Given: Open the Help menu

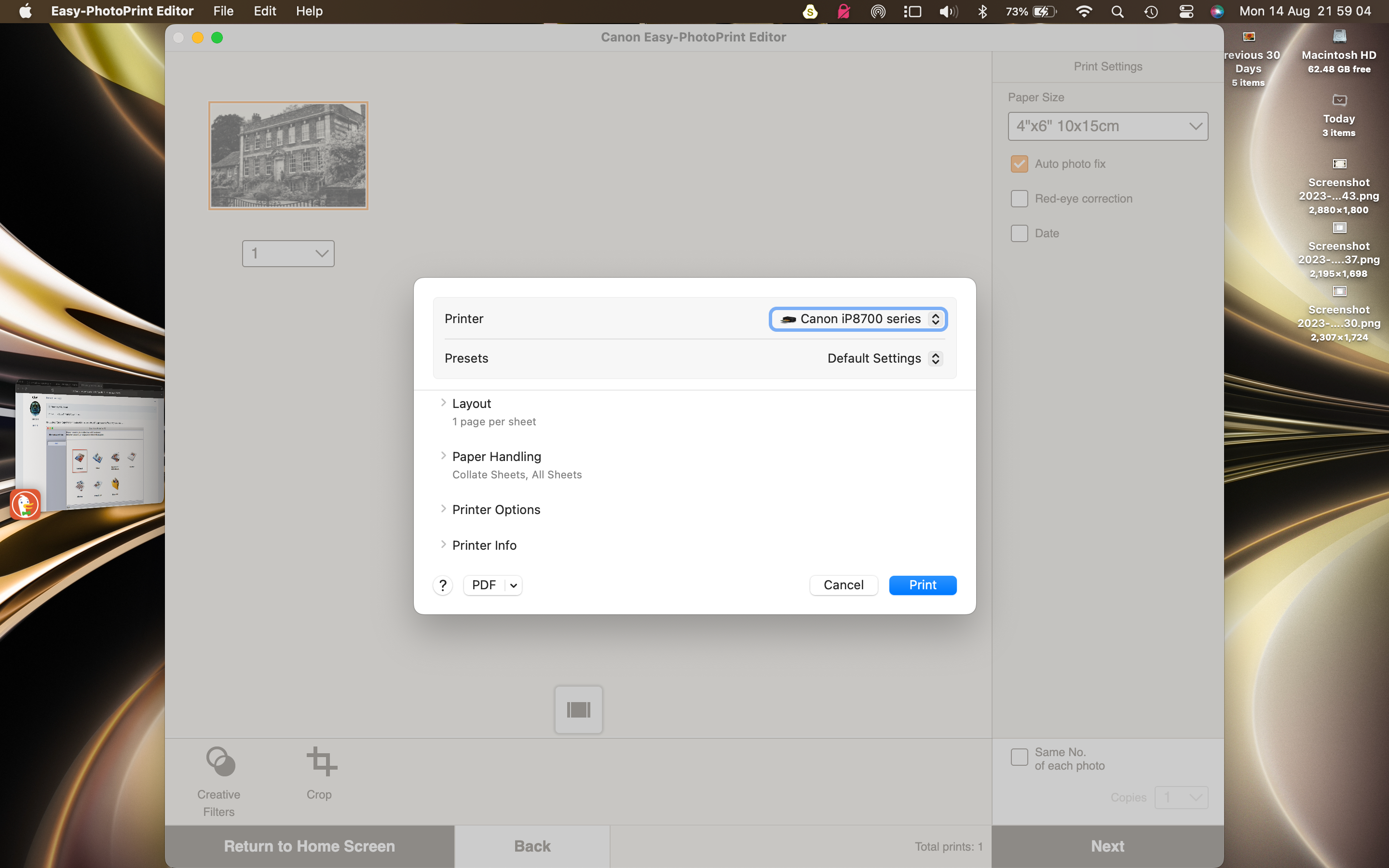Looking at the screenshot, I should tap(309, 11).
